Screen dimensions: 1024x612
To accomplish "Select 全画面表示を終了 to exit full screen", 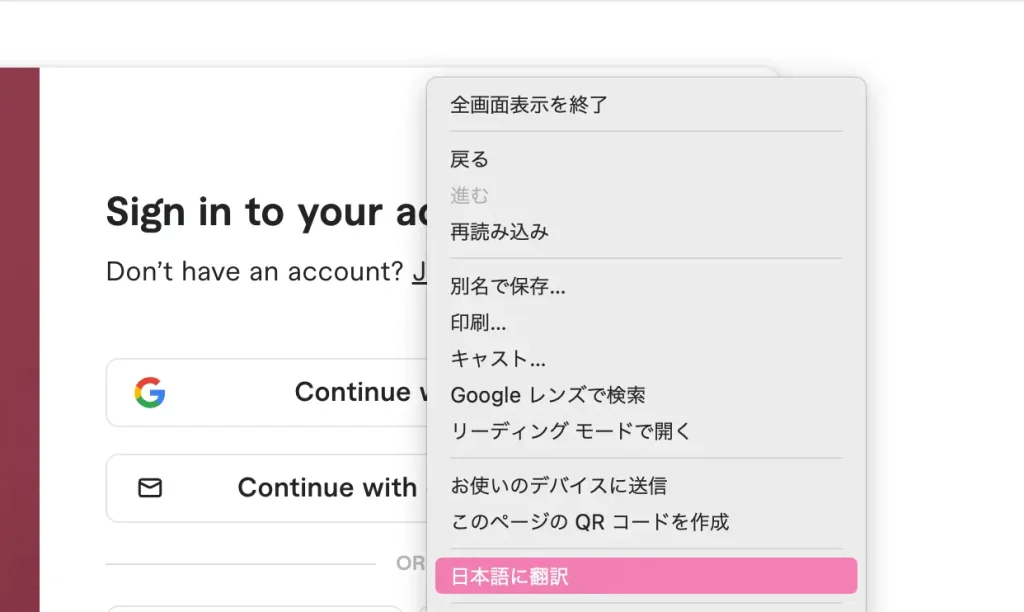I will pyautogui.click(x=529, y=104).
